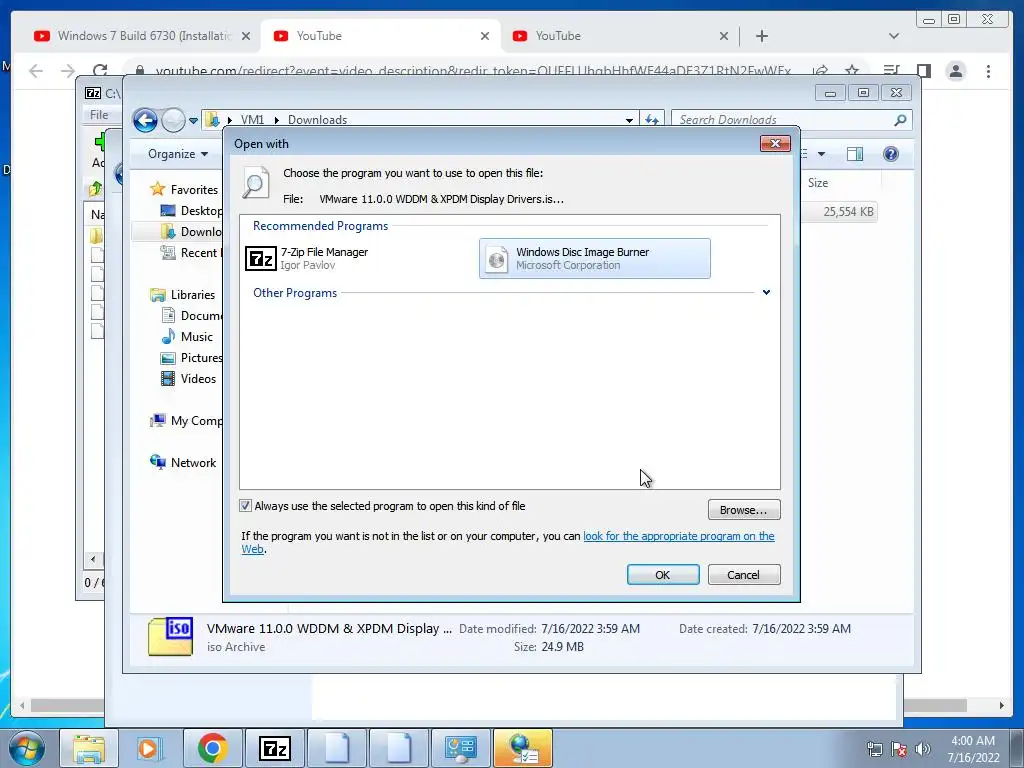
Task: Click the Search Downloads field
Action: [x=784, y=120]
